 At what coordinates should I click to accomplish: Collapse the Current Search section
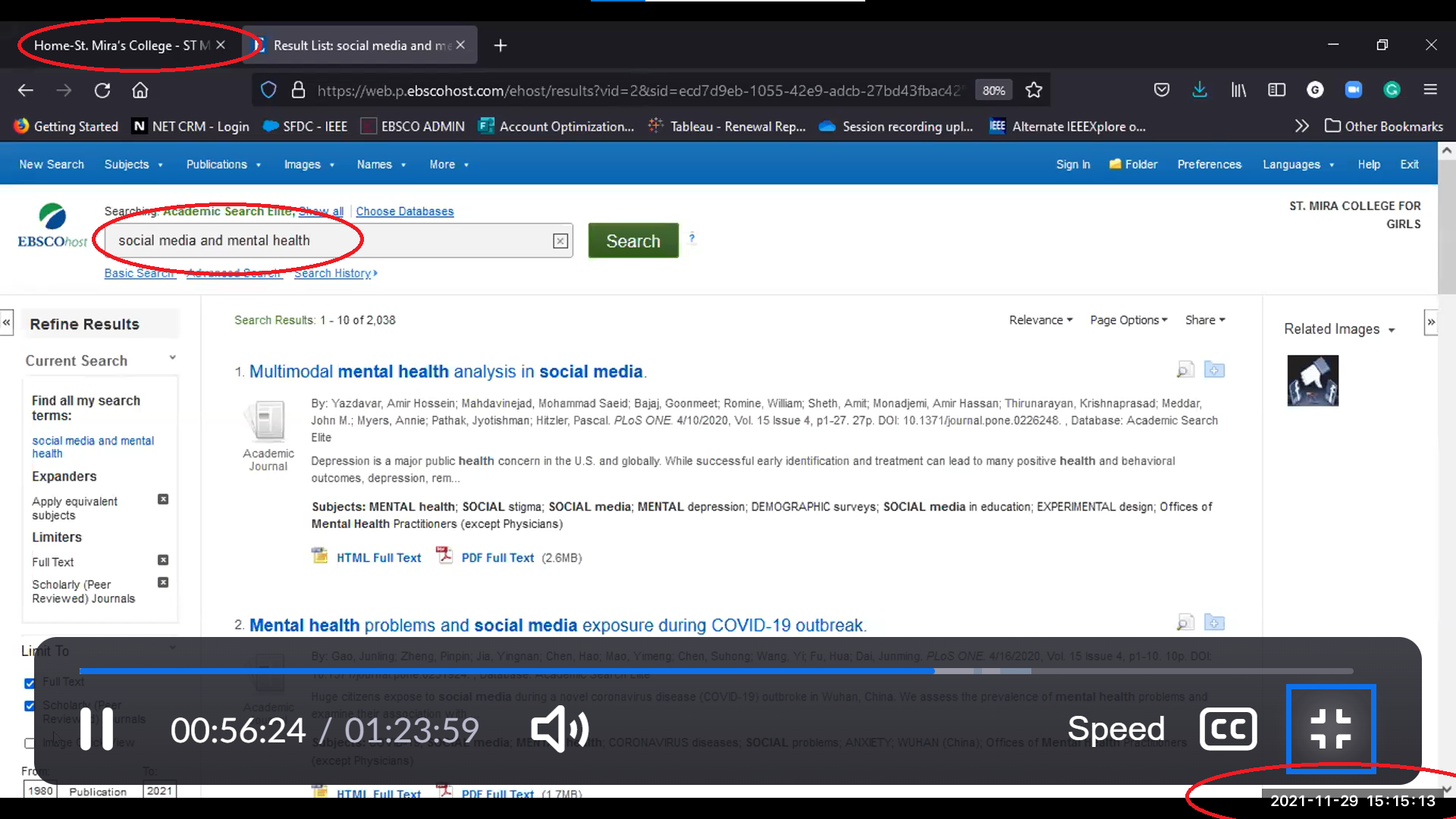(x=173, y=357)
